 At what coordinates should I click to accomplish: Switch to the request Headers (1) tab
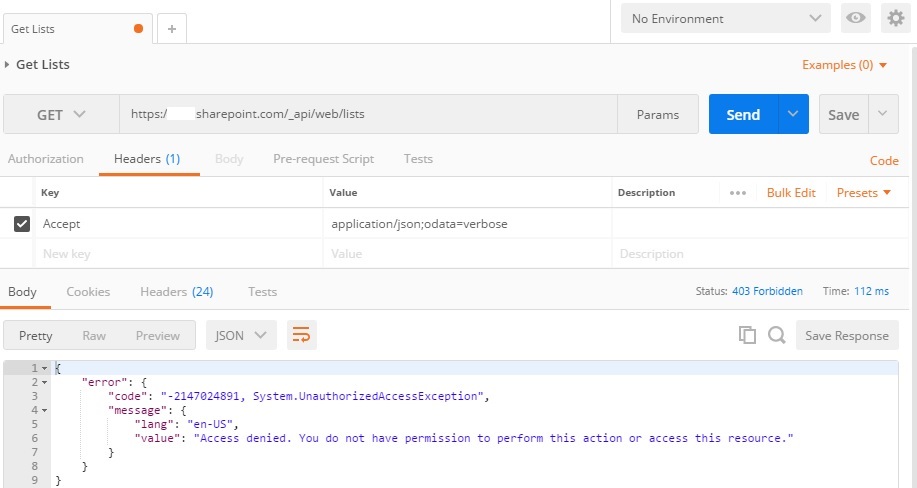147,159
